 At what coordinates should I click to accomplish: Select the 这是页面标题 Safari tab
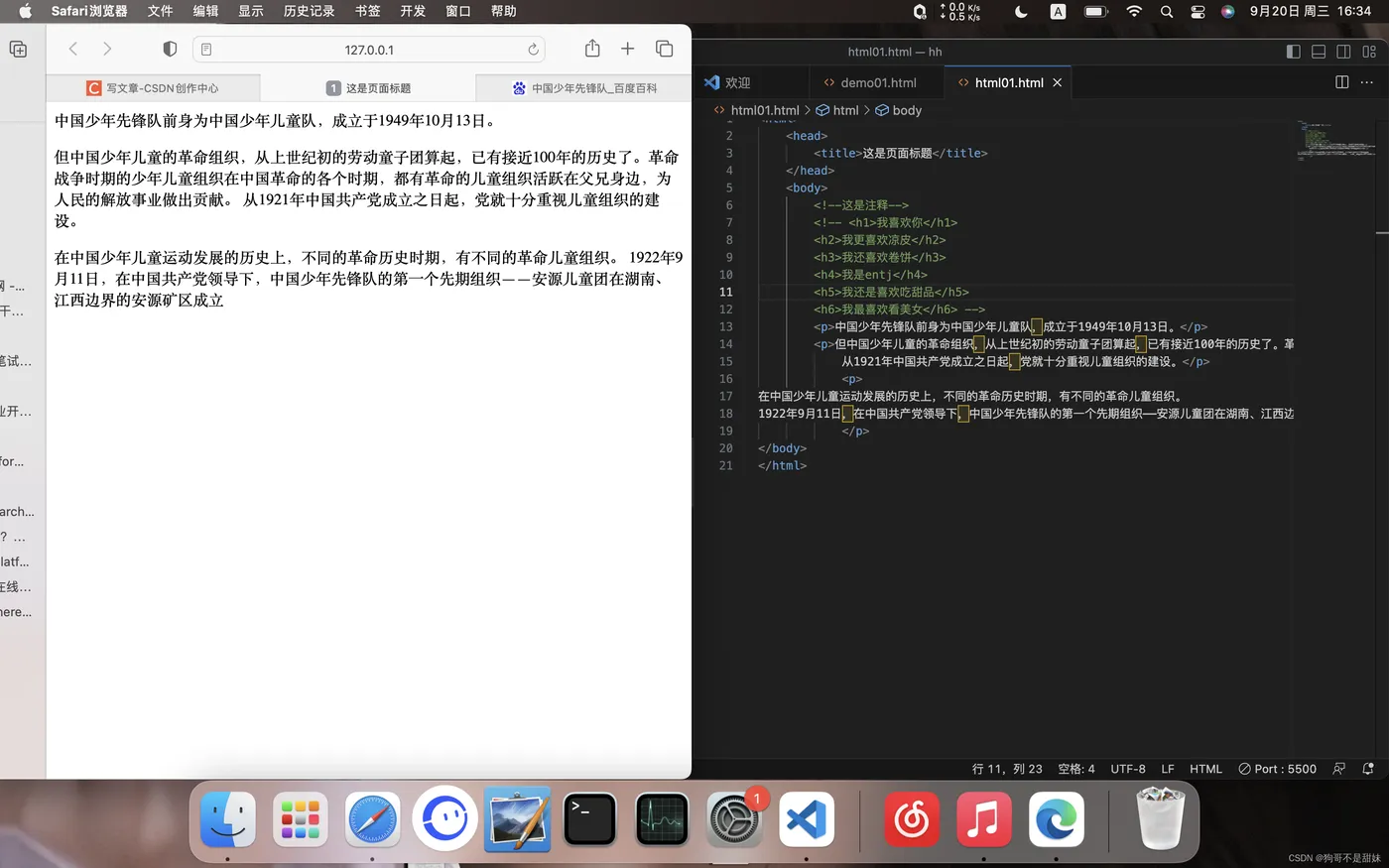tap(368, 88)
